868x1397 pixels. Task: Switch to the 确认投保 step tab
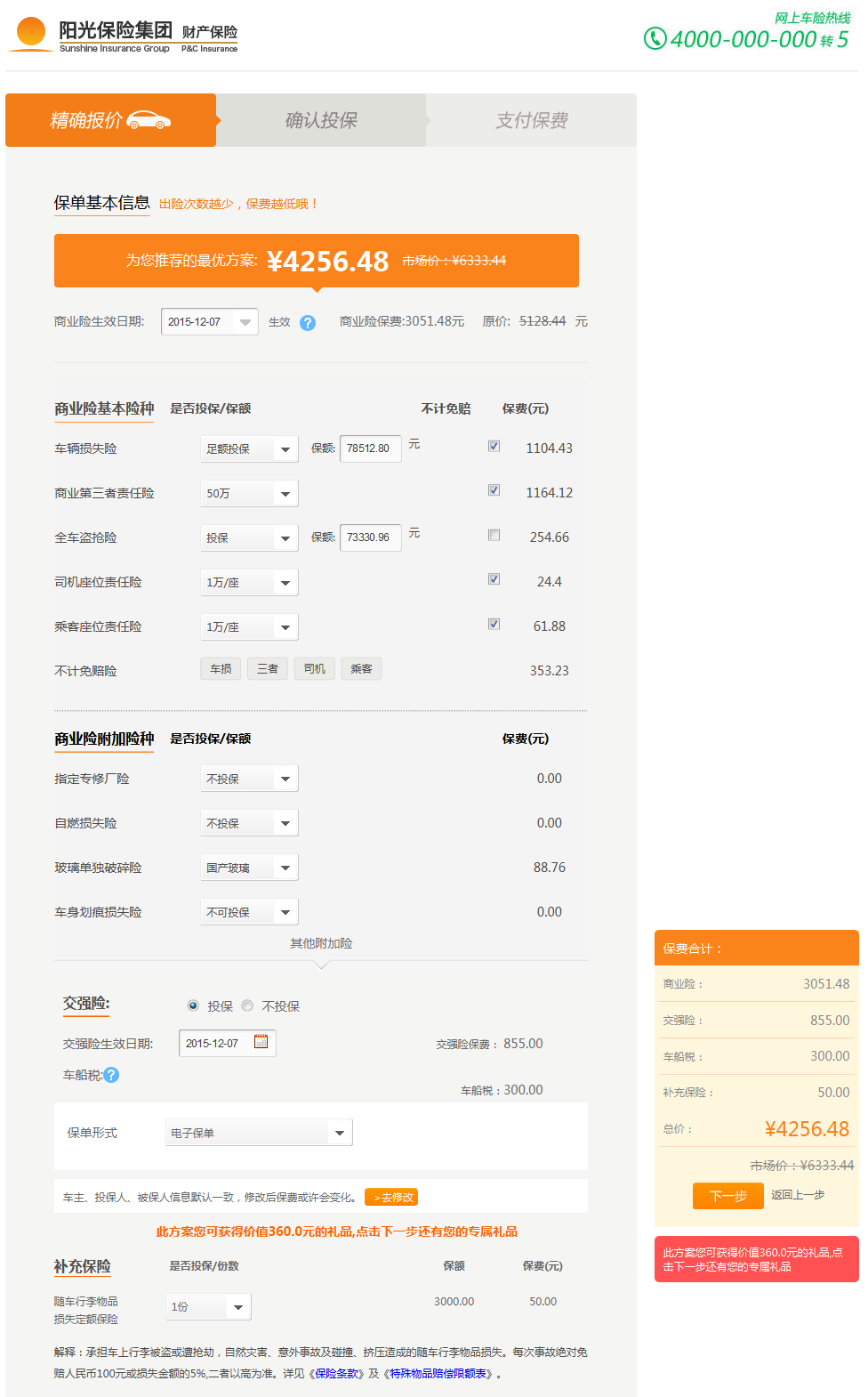321,120
